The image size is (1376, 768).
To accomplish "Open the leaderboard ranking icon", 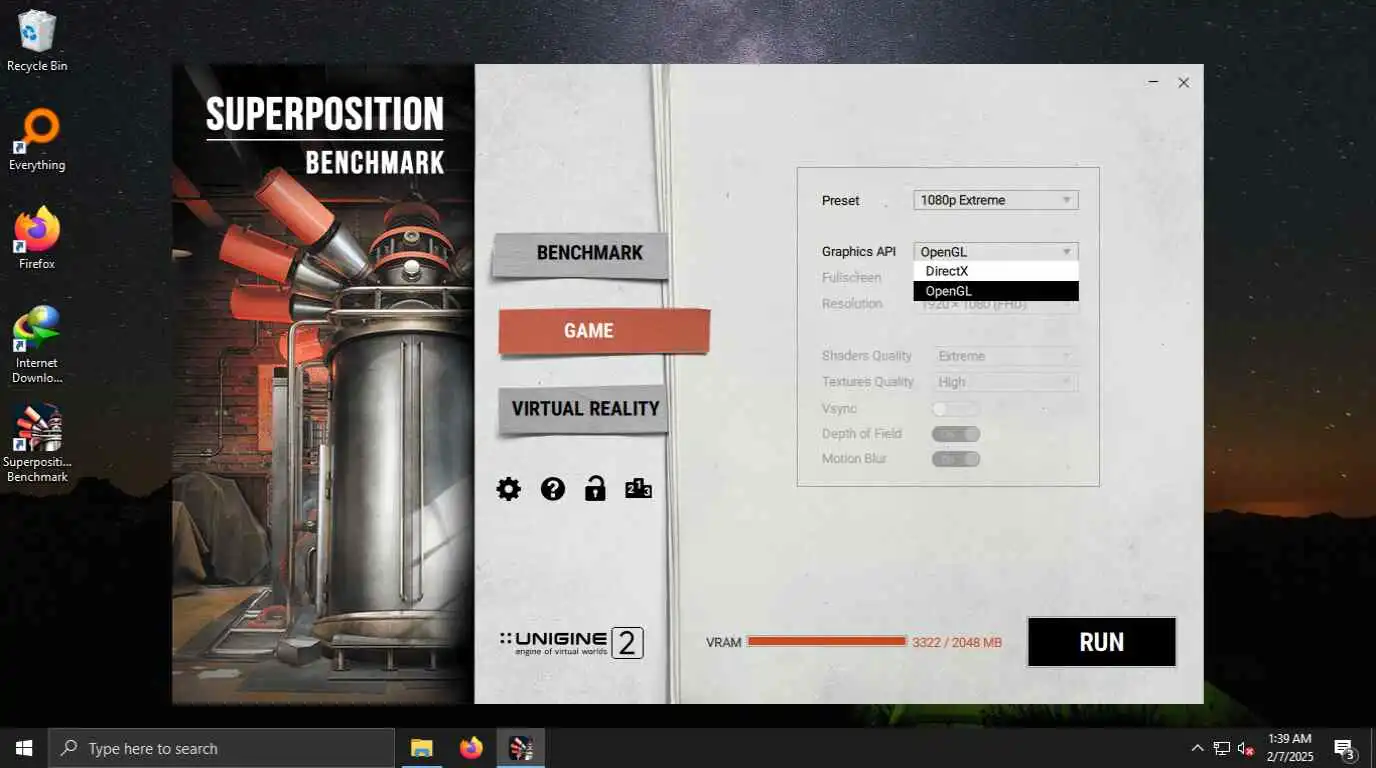I will (638, 488).
